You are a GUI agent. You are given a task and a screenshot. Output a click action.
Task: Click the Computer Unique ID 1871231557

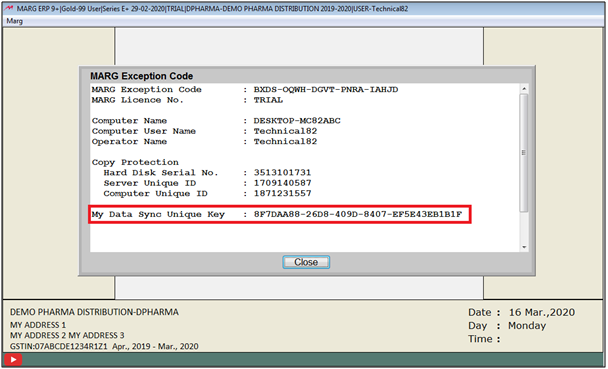[282, 194]
